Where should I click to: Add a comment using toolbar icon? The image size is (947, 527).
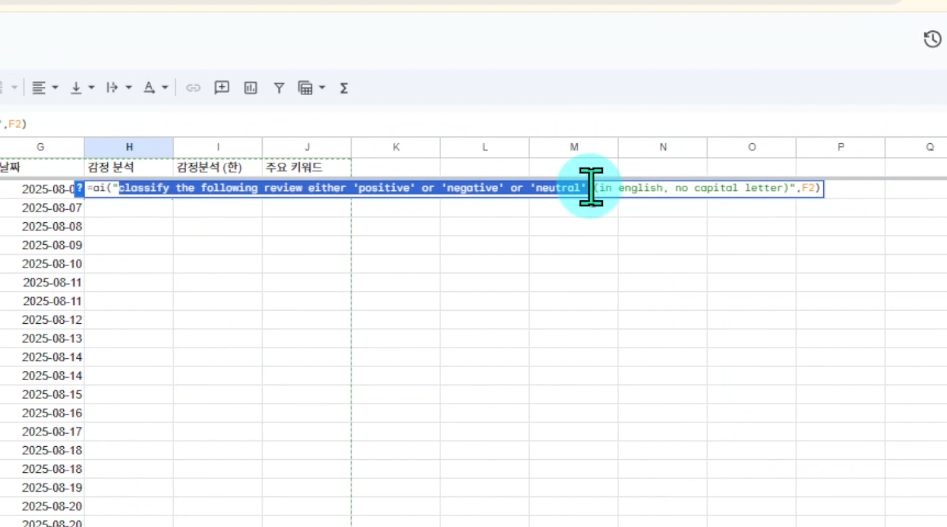[x=222, y=88]
